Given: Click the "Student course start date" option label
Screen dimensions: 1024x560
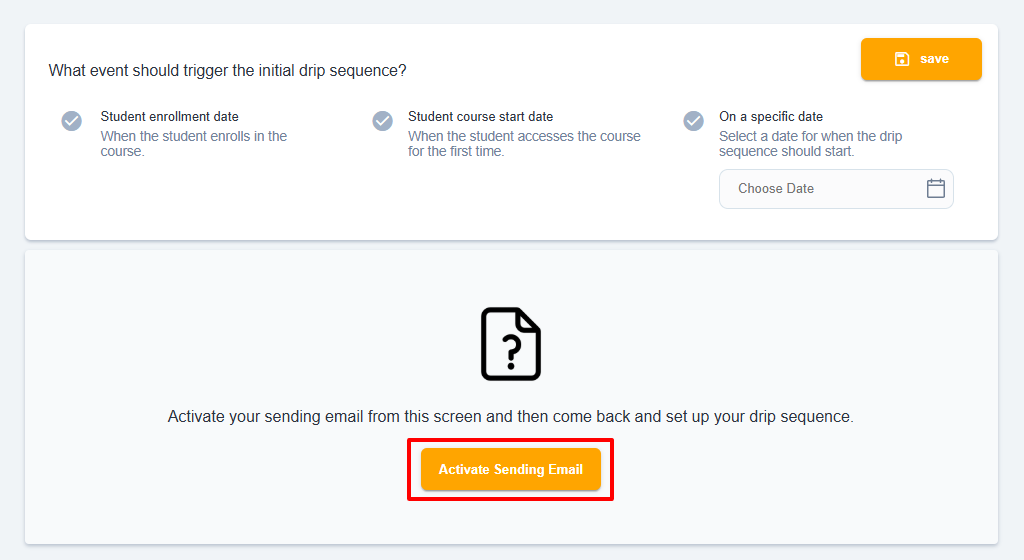Looking at the screenshot, I should pos(481,116).
